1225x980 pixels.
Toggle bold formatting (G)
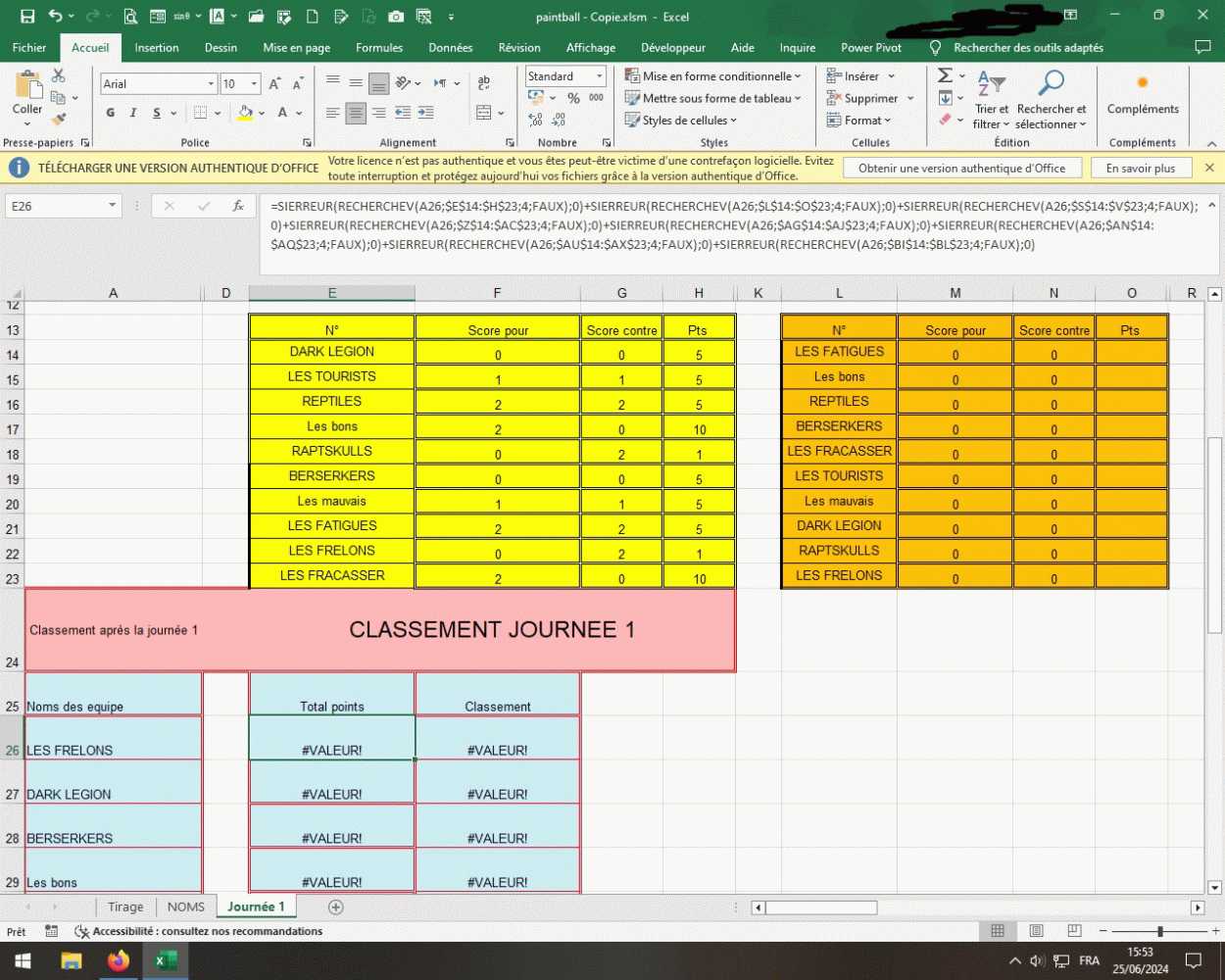point(111,113)
